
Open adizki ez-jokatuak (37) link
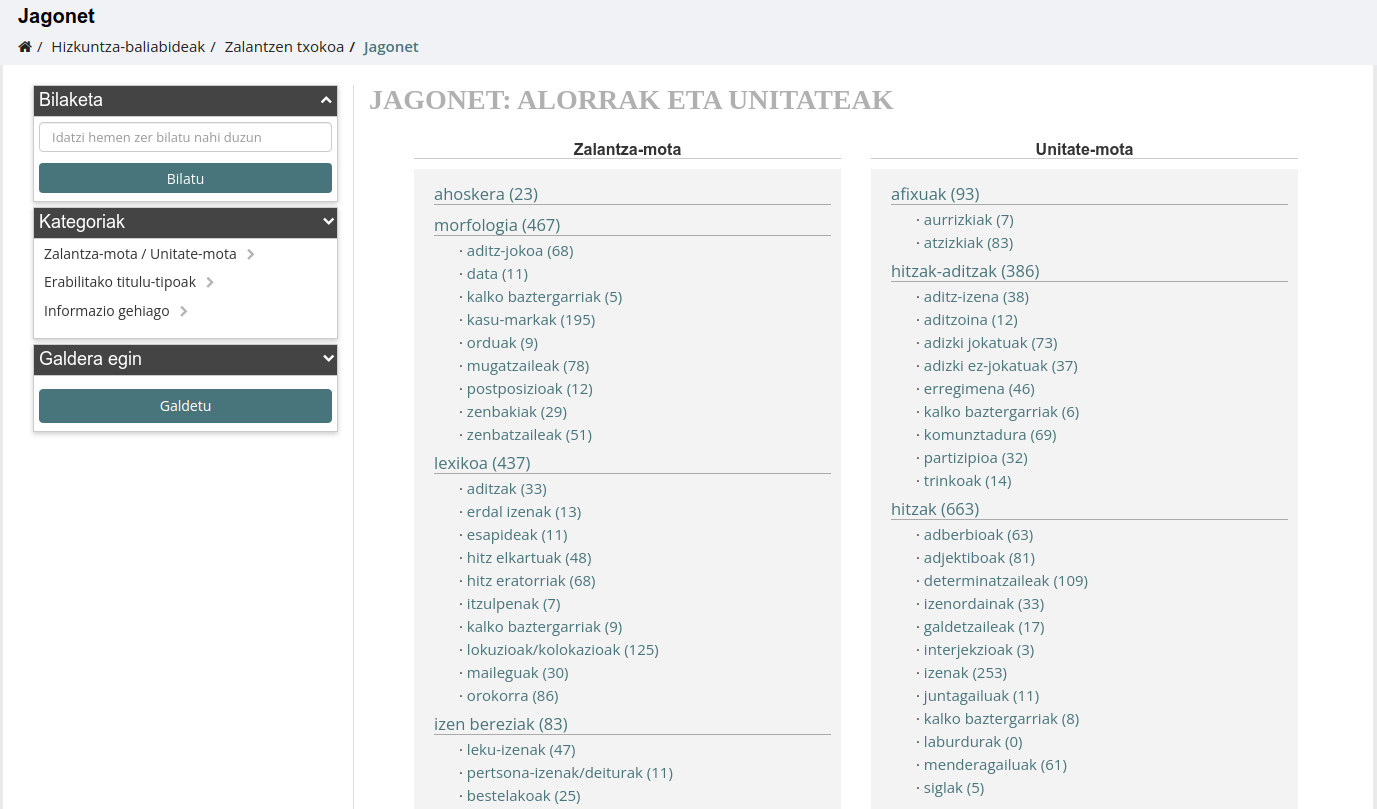[1001, 366]
